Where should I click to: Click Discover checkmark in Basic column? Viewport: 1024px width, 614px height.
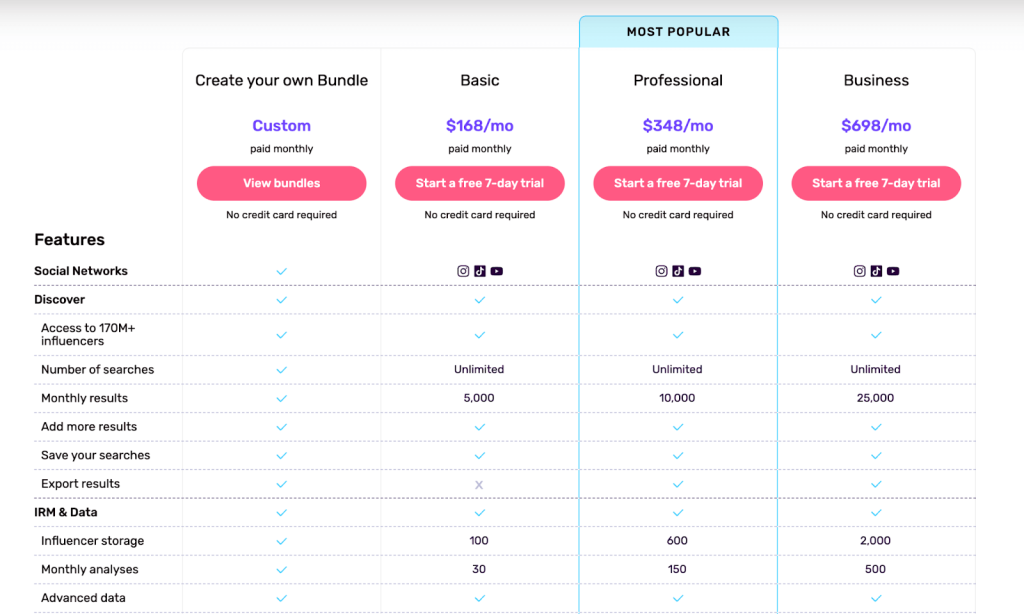pos(480,300)
